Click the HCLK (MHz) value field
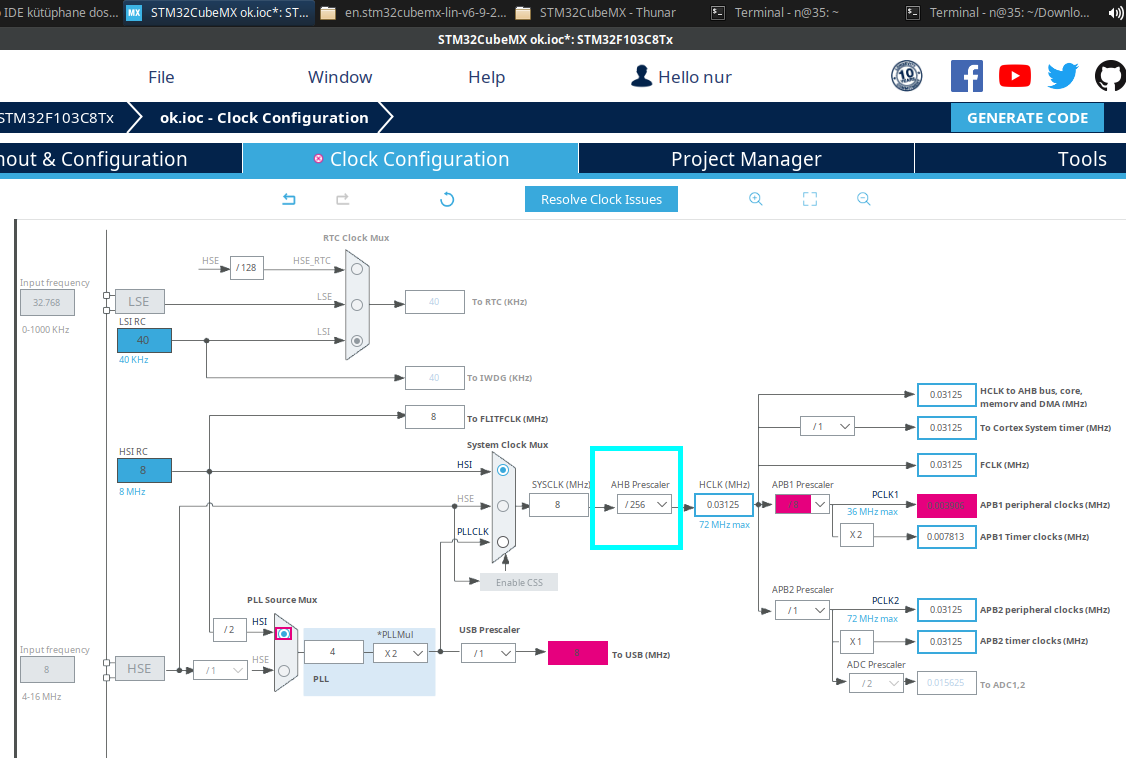The width and height of the screenshot is (1126, 767). (x=723, y=505)
